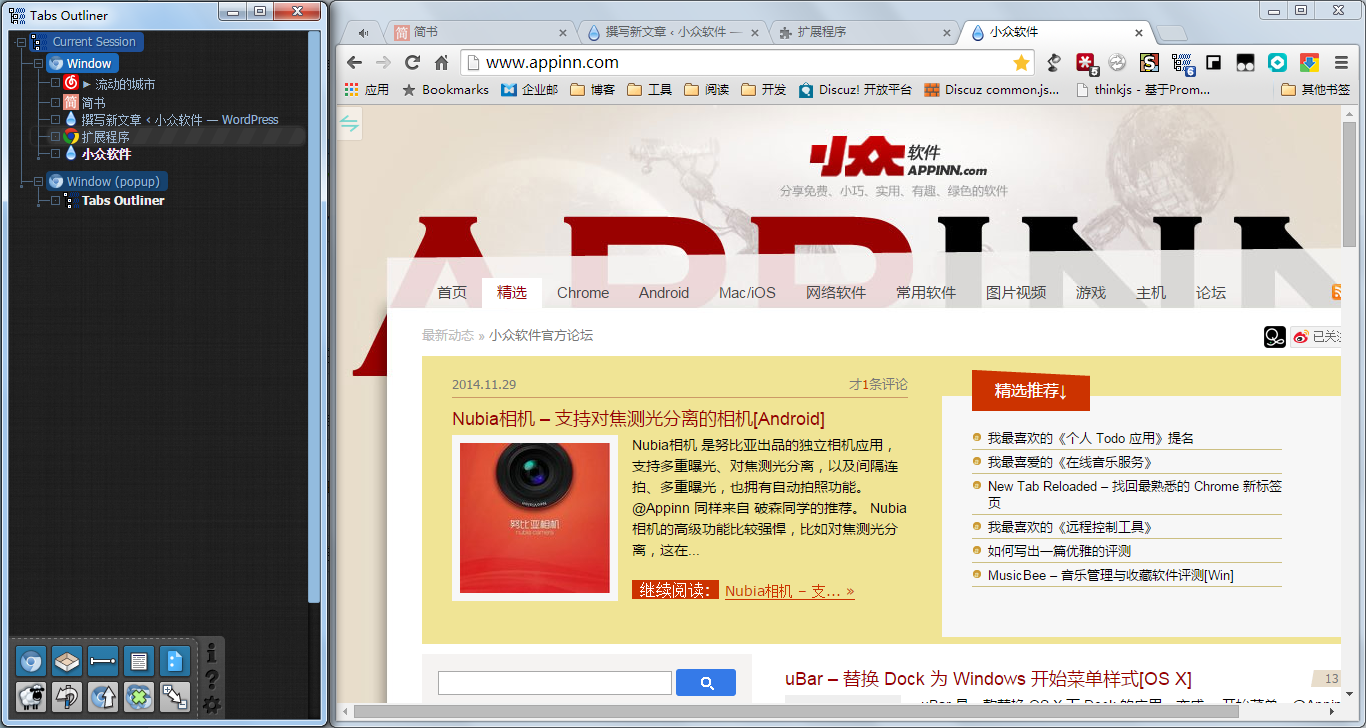Click the square box beside 扩展程序 row
Image resolution: width=1366 pixels, height=728 pixels.
click(x=56, y=137)
